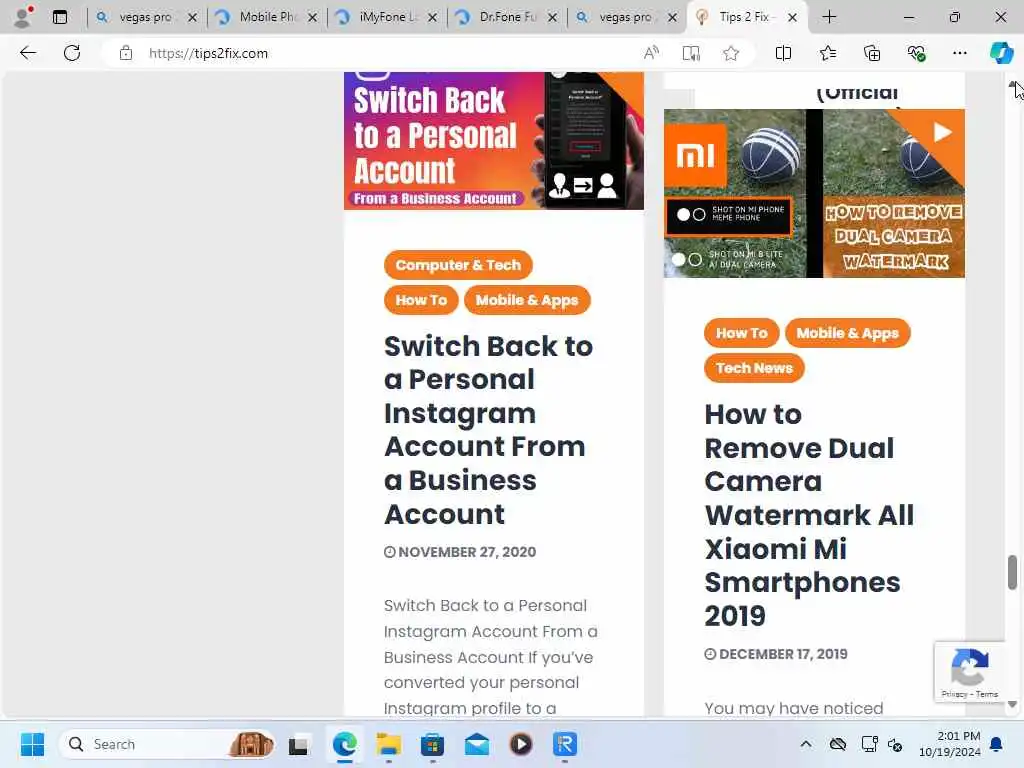Reload the page with the refresh icon
1024x768 pixels.
point(72,53)
